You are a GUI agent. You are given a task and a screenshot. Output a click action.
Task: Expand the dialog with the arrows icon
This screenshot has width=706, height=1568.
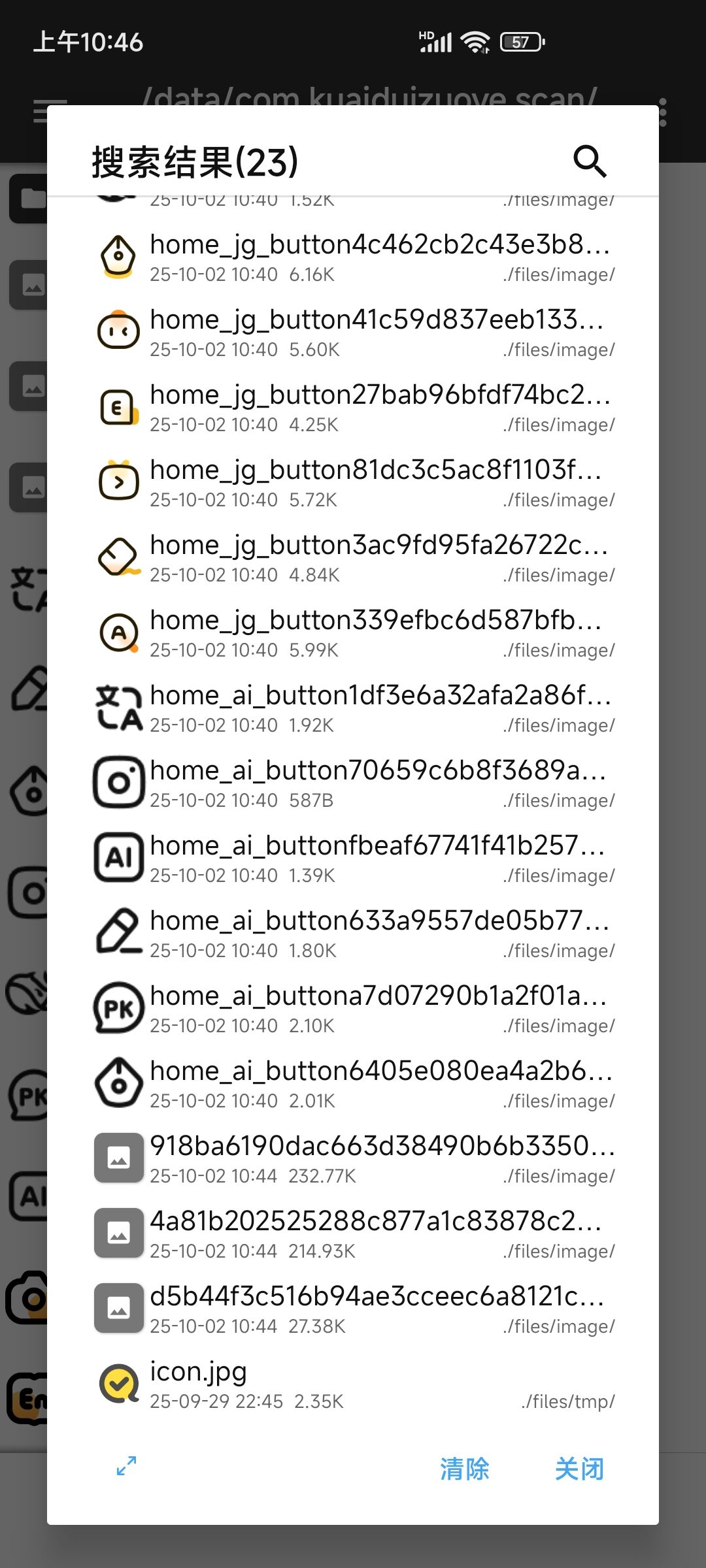pyautogui.click(x=126, y=1465)
